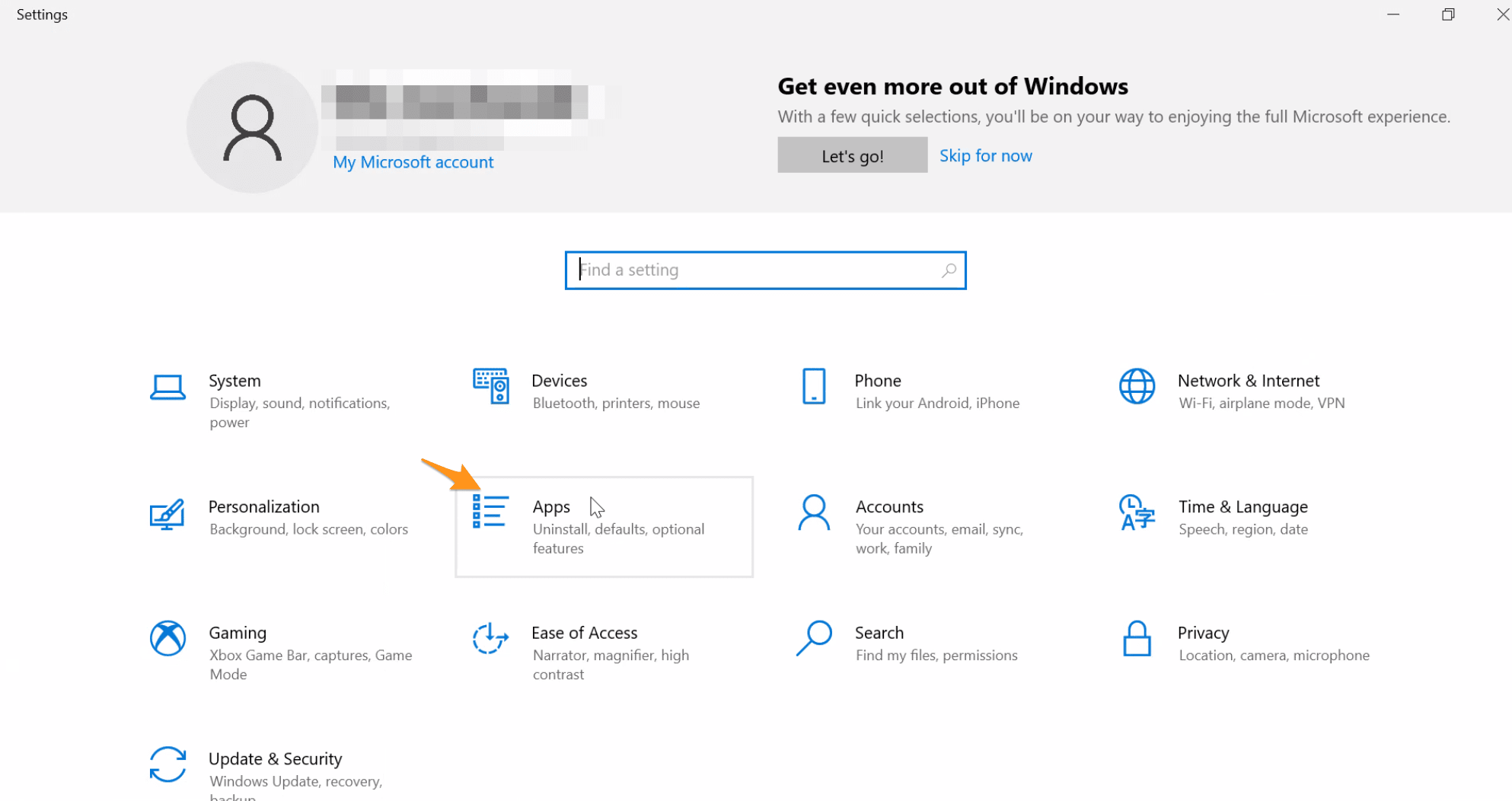Click 'Speech, region, date' text
The width and height of the screenshot is (1512, 801).
click(x=1242, y=529)
